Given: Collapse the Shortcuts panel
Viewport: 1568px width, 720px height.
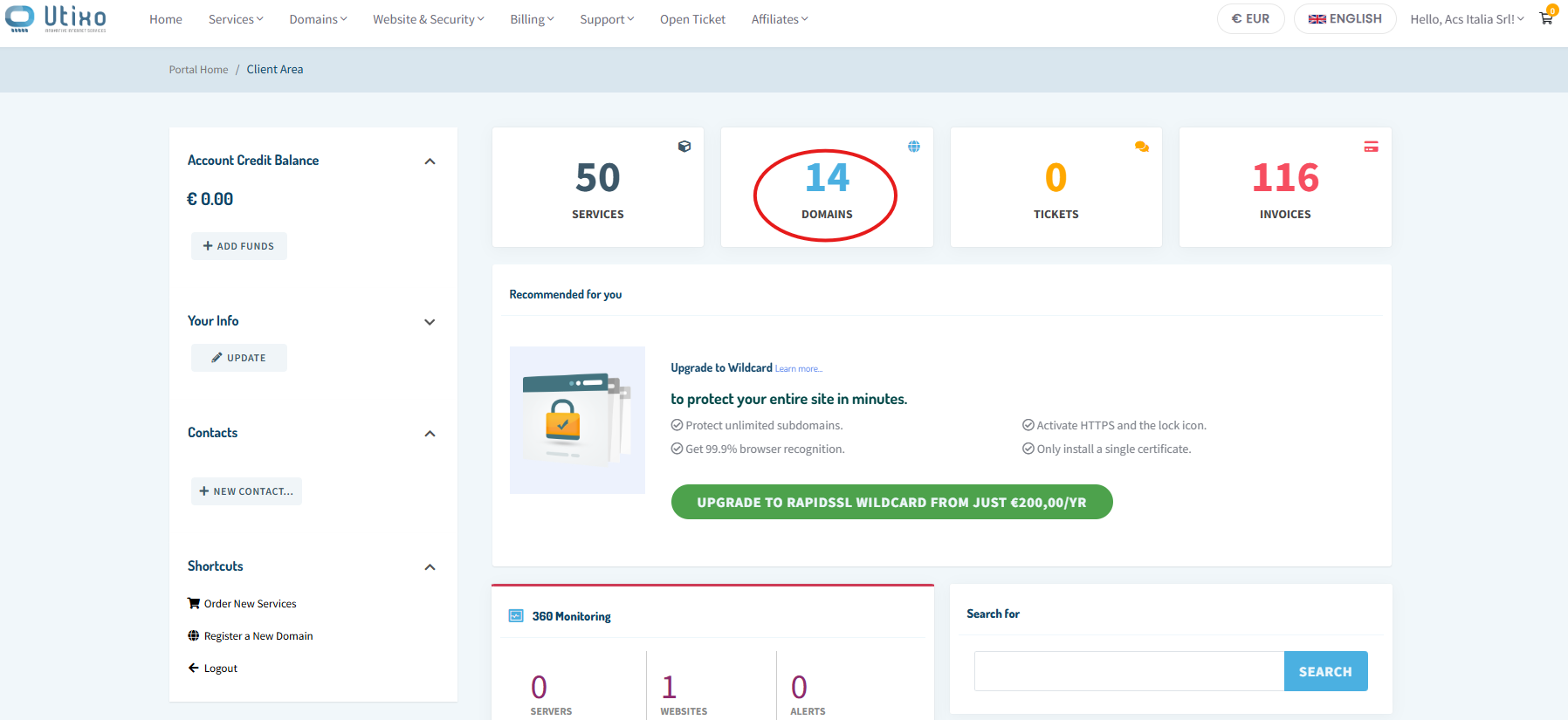Looking at the screenshot, I should tap(430, 567).
